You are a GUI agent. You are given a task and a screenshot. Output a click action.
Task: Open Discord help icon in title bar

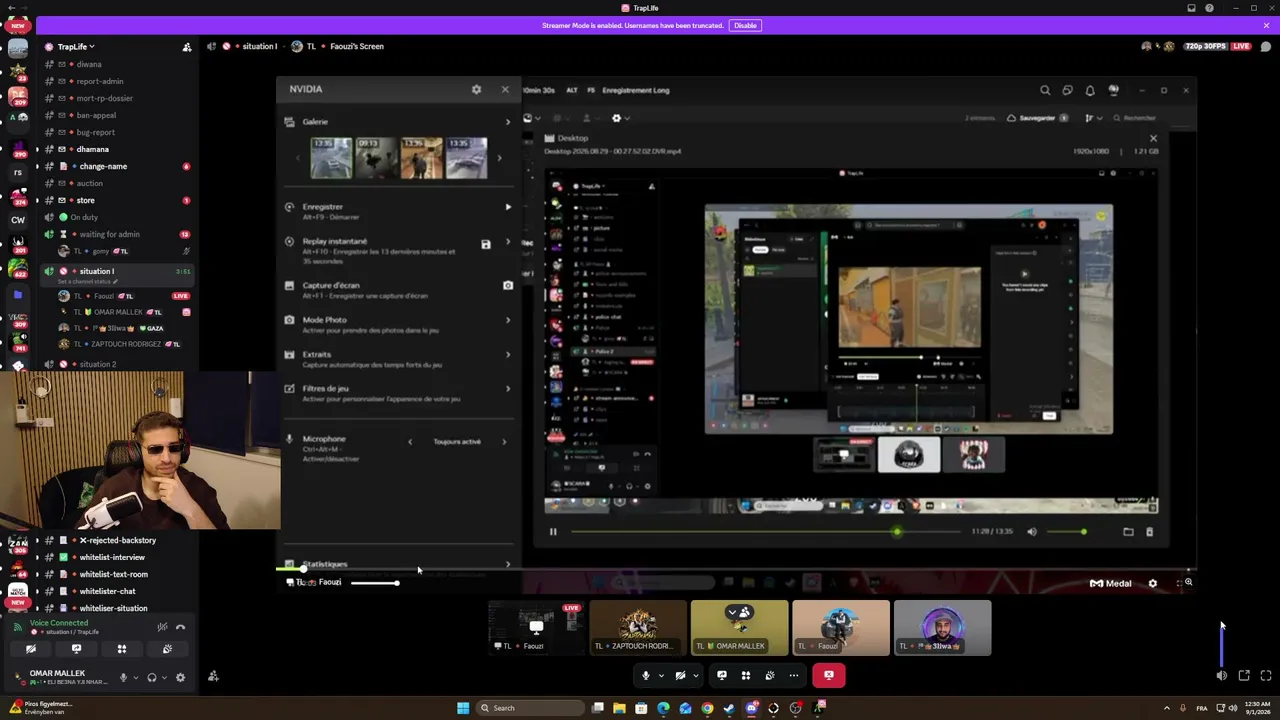[x=1209, y=8]
